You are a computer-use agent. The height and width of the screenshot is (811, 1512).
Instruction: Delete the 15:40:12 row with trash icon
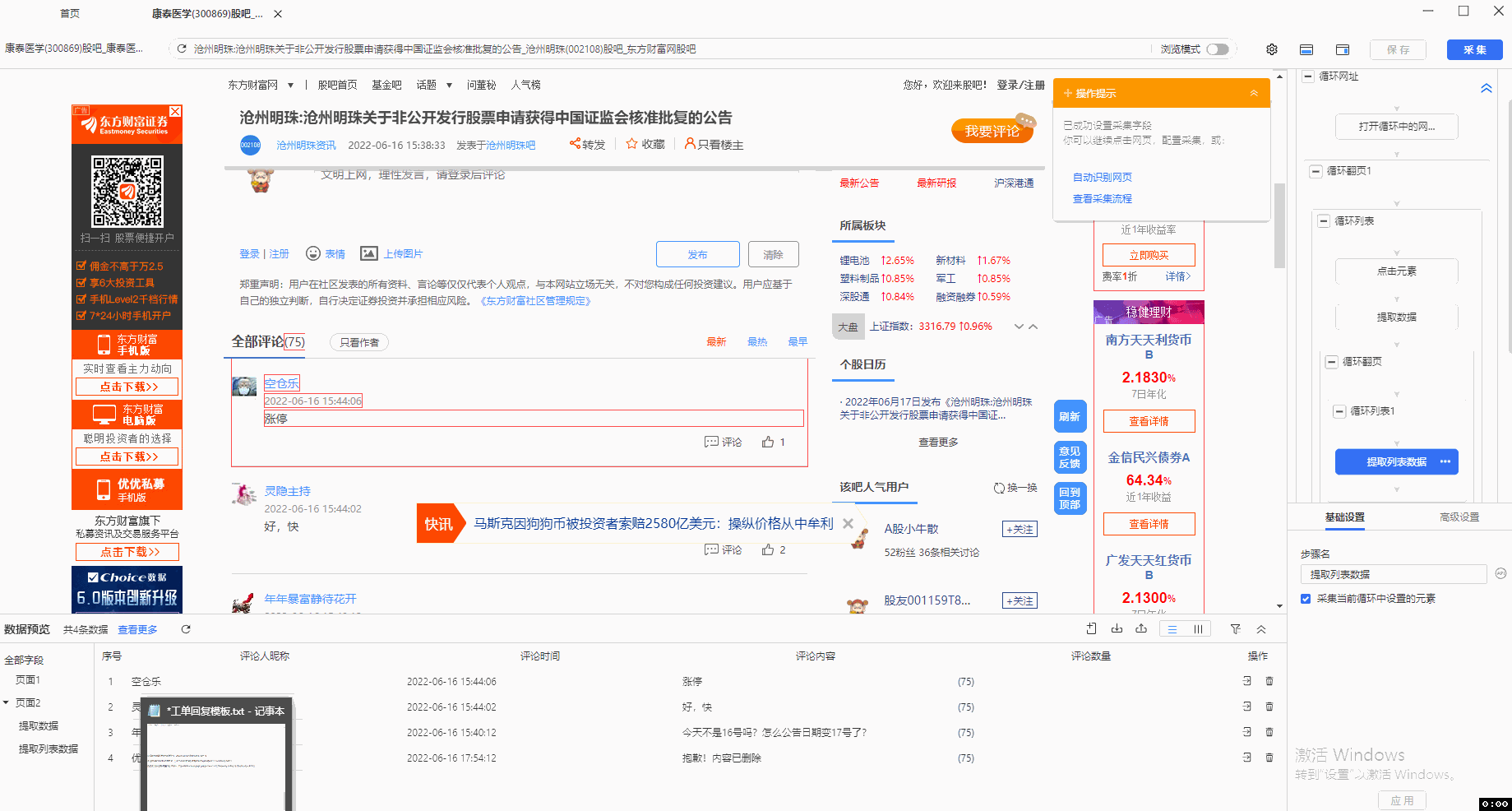click(x=1269, y=732)
